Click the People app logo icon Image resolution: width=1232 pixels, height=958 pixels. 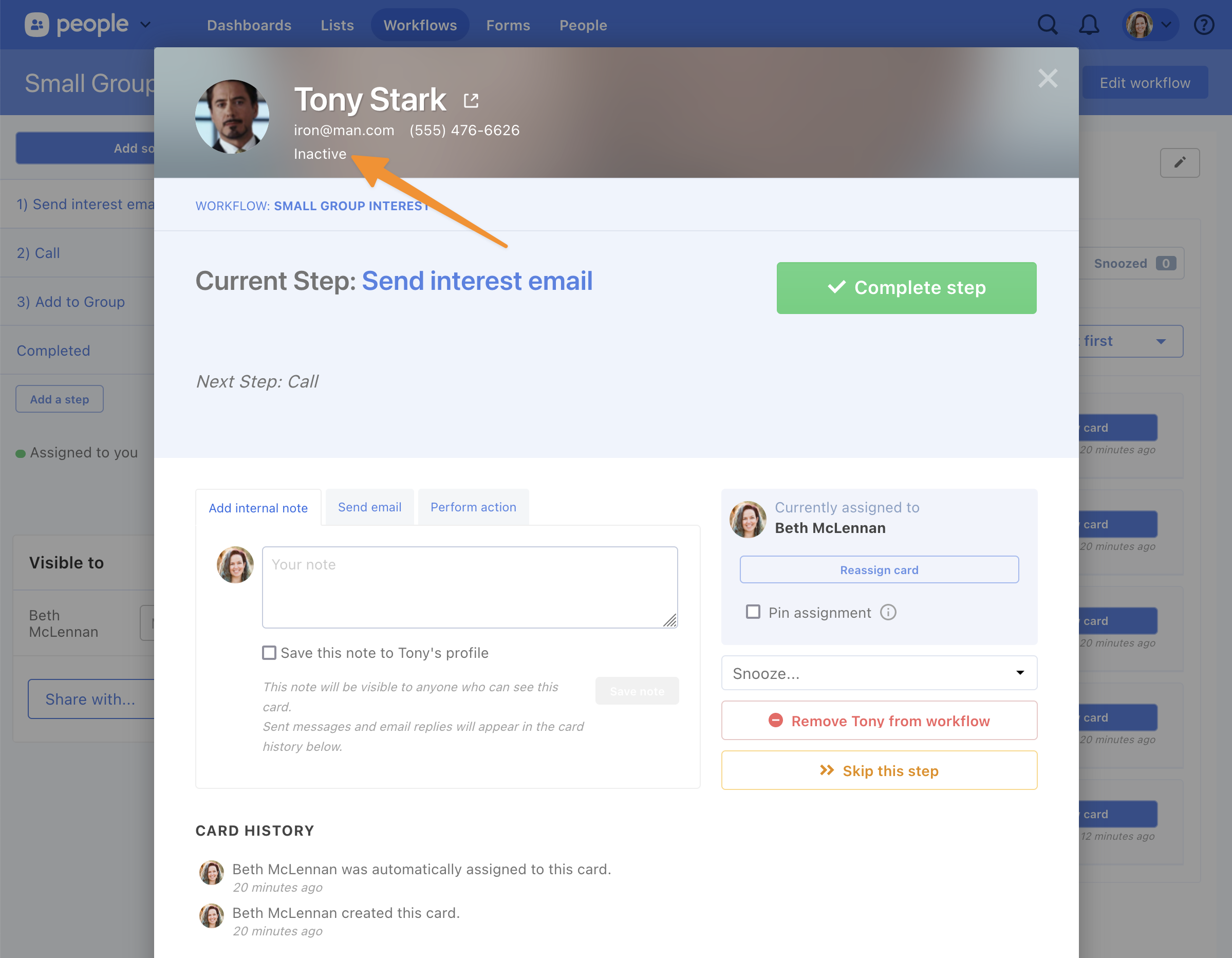pyautogui.click(x=37, y=25)
